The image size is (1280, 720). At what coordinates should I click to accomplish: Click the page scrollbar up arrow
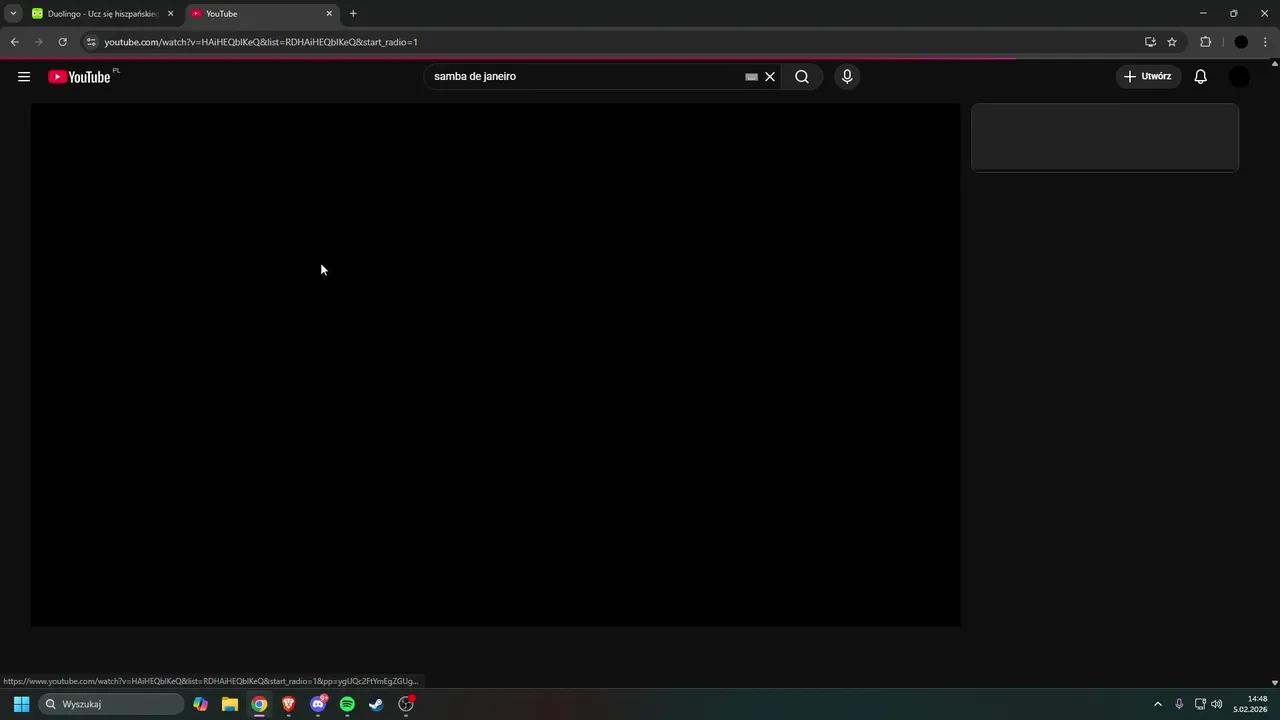tap(1274, 63)
